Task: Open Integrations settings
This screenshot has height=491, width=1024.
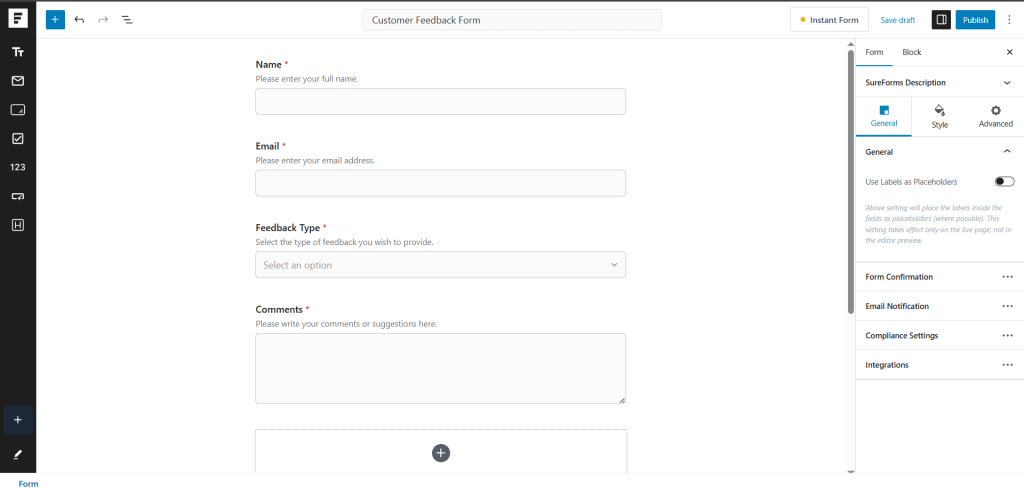Action: pyautogui.click(x=940, y=365)
